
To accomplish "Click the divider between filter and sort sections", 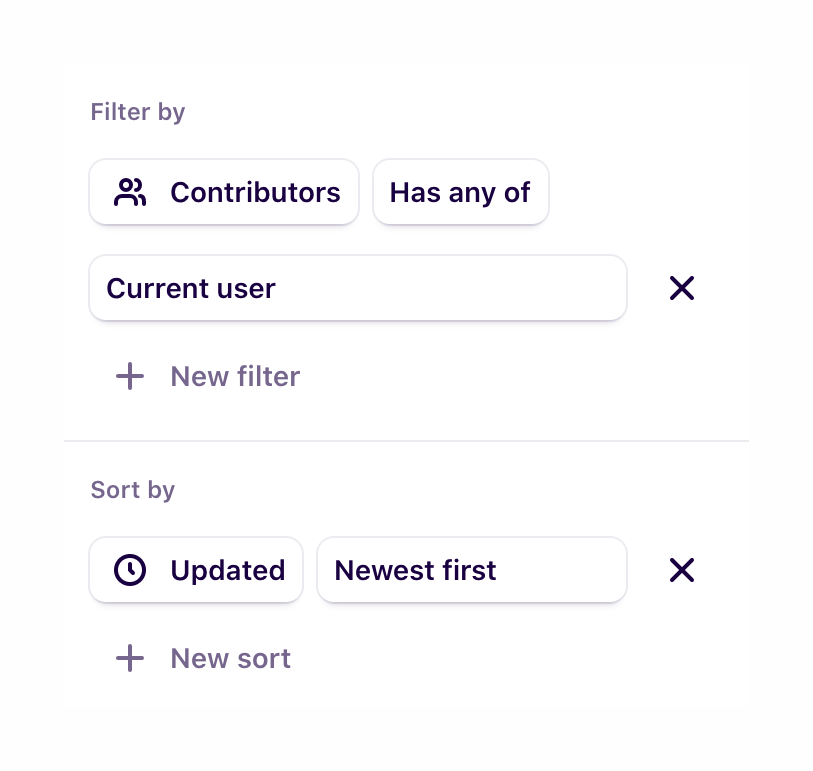I will click(406, 439).
